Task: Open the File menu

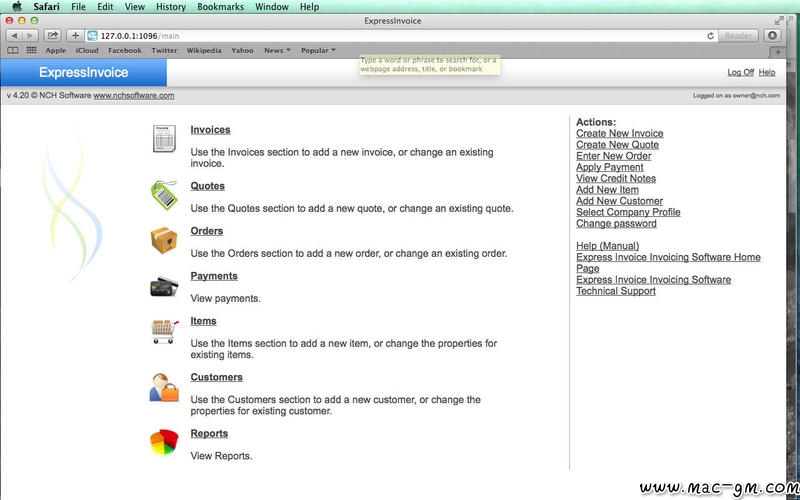Action: pos(78,7)
